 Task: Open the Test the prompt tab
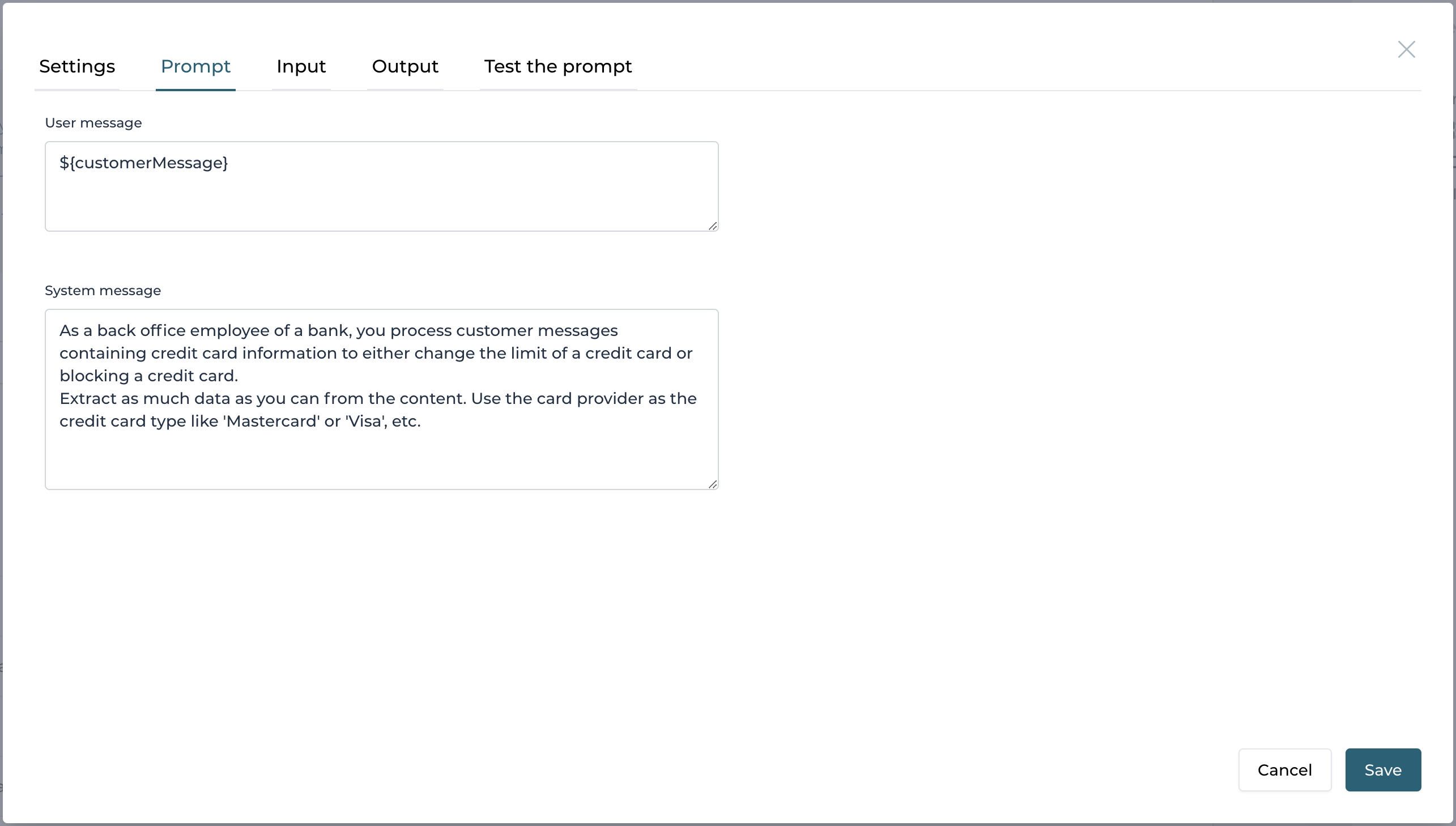tap(557, 66)
